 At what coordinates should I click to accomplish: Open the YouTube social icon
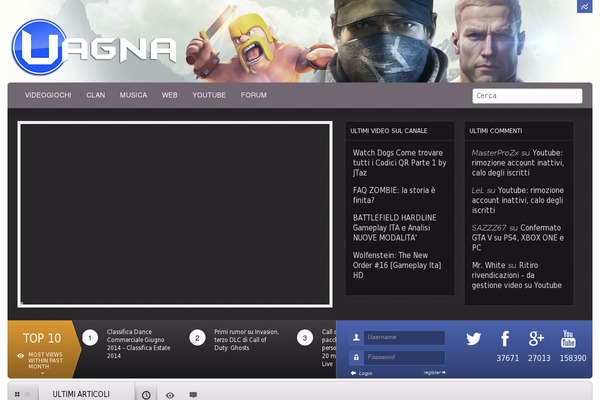tap(568, 339)
